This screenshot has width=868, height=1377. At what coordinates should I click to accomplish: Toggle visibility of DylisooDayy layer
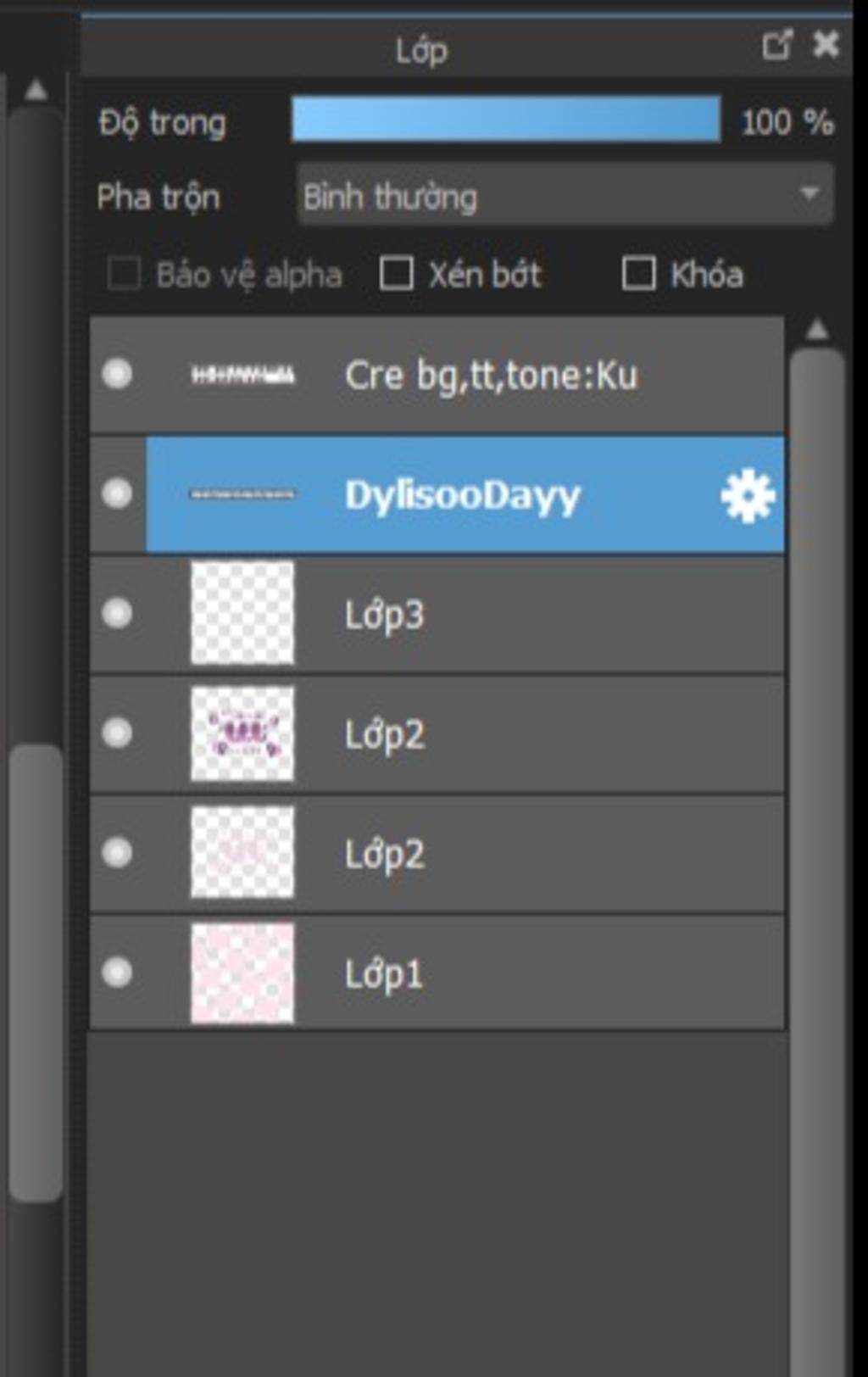click(x=117, y=493)
